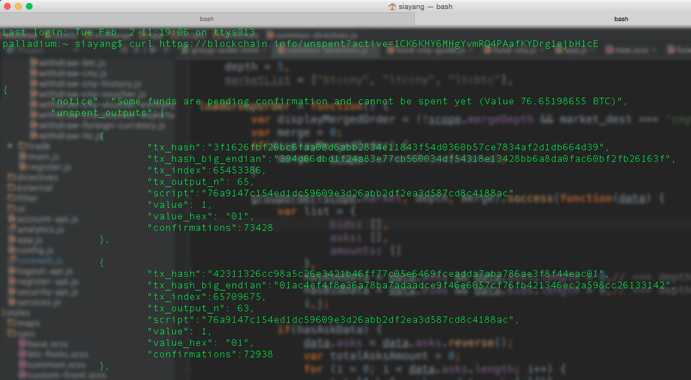Viewport: 691px width, 380px height.
Task: Click the home folder icon in title bar
Action: tap(392, 7)
